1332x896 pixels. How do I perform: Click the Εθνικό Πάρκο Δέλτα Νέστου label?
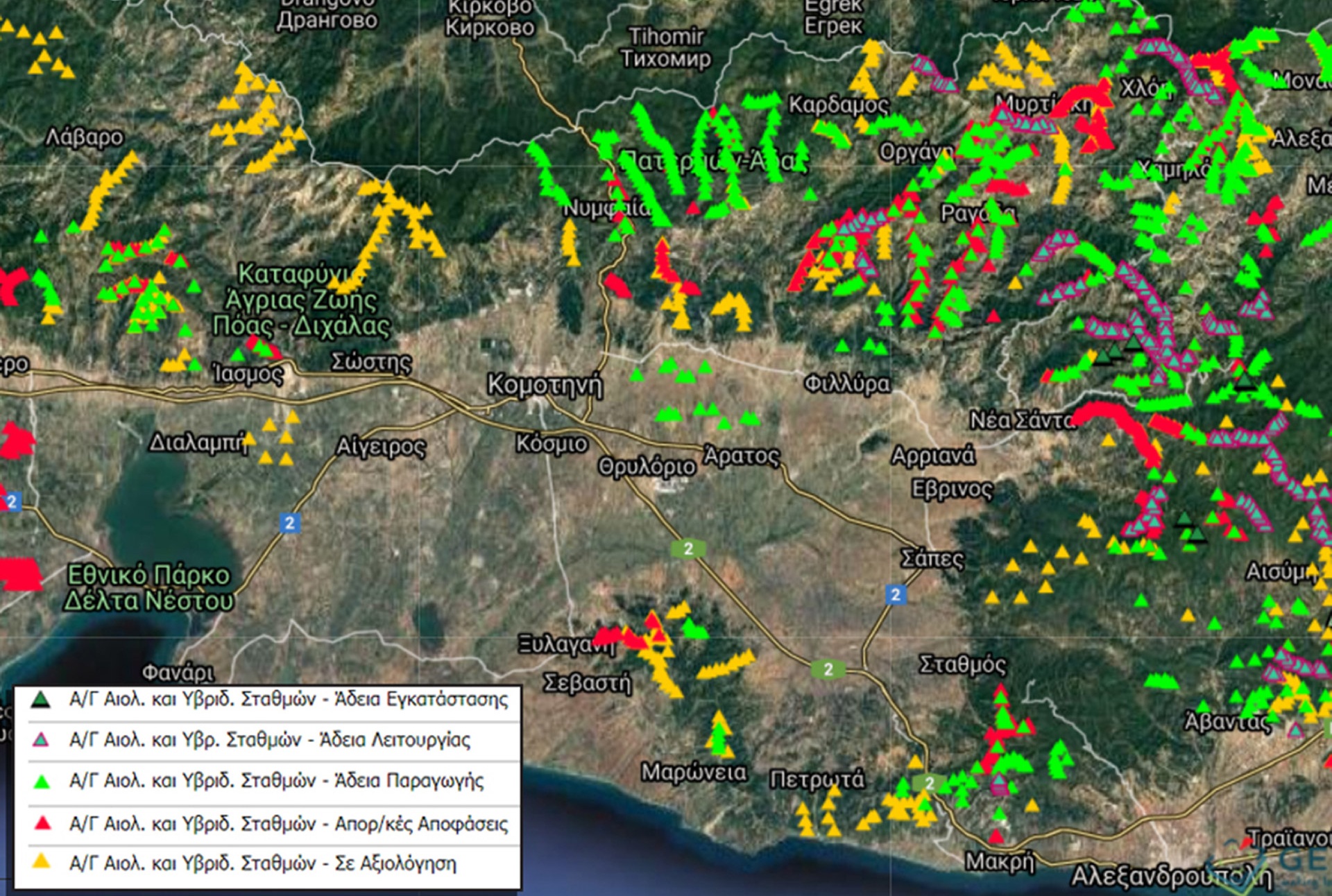[148, 588]
